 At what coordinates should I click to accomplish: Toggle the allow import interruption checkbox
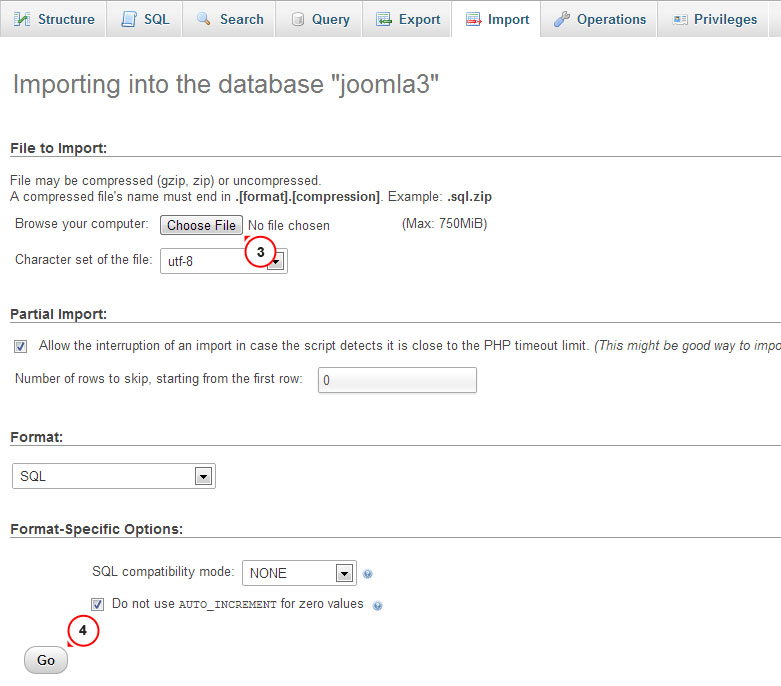[20, 346]
